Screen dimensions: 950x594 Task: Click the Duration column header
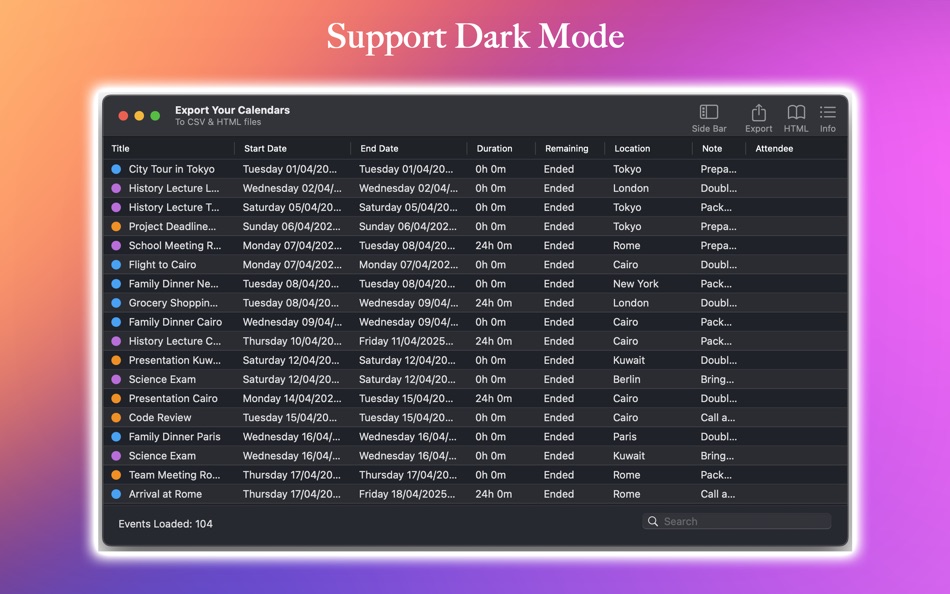coord(497,148)
